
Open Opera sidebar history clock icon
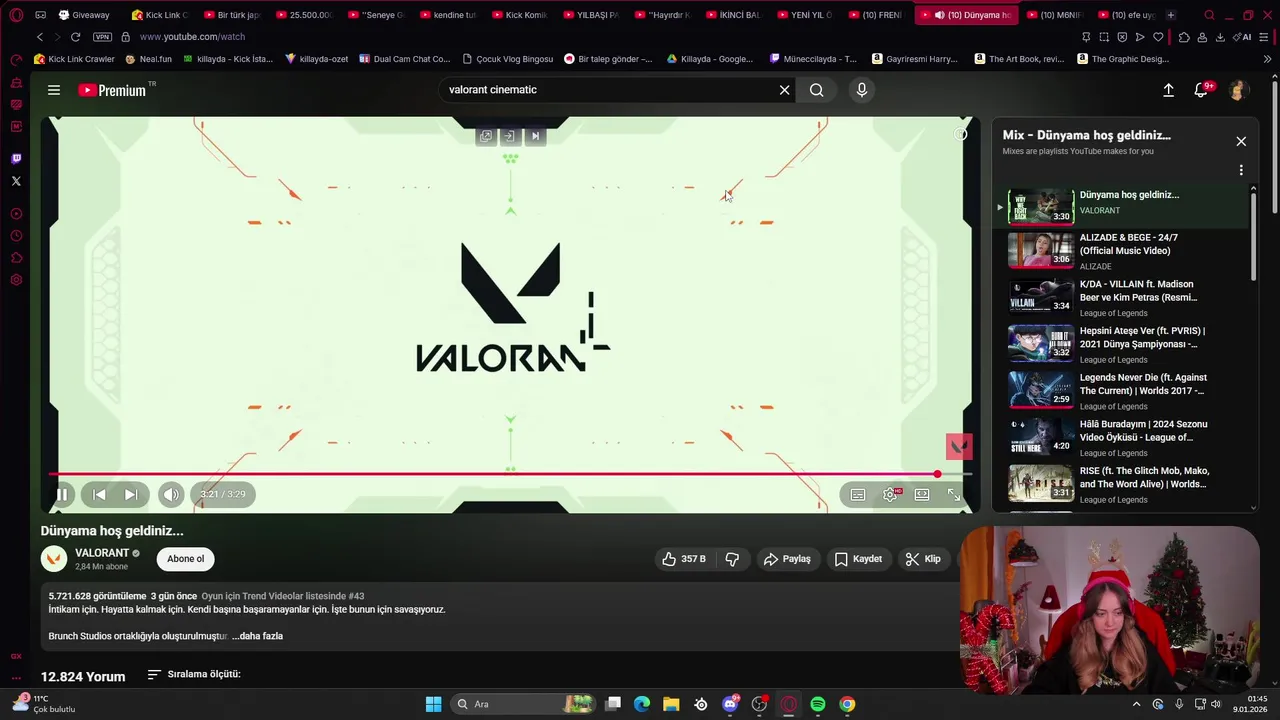[x=16, y=236]
